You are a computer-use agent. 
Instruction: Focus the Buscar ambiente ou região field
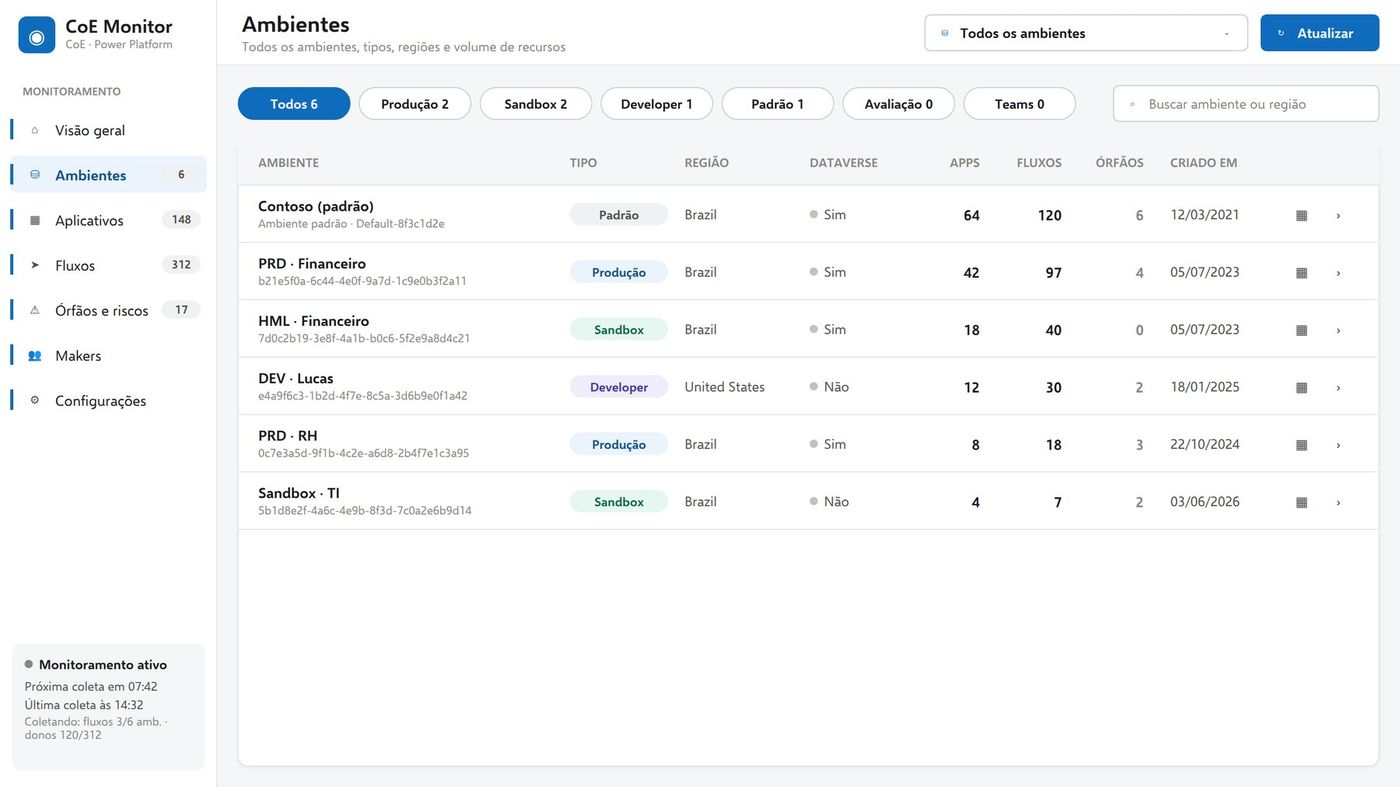pyautogui.click(x=1246, y=104)
